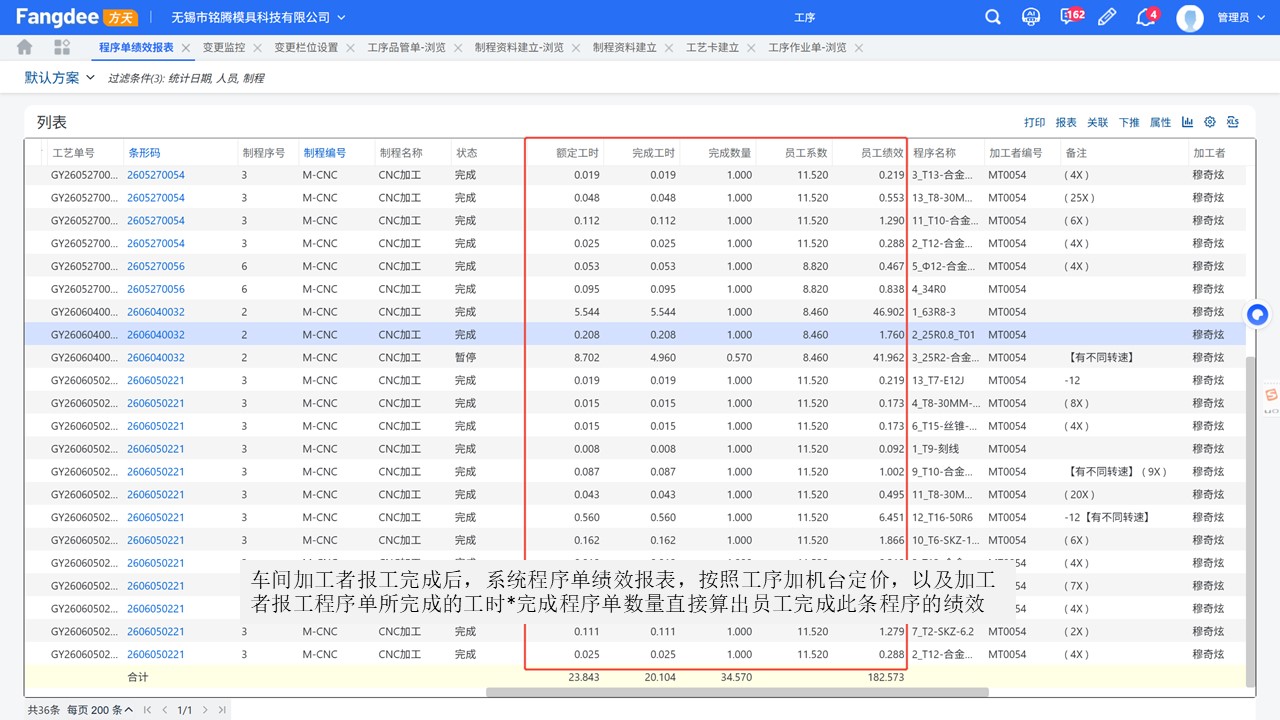Open the list settings gear icon
Viewport: 1280px width, 720px height.
pos(1210,122)
